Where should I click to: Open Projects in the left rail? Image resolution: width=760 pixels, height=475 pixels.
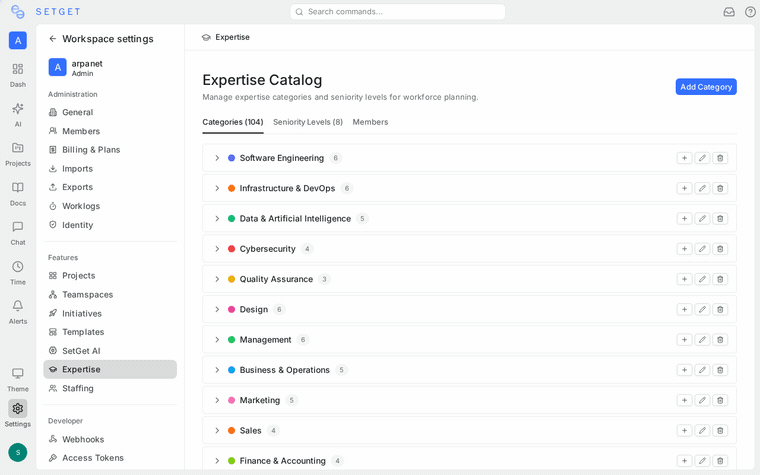coord(18,154)
